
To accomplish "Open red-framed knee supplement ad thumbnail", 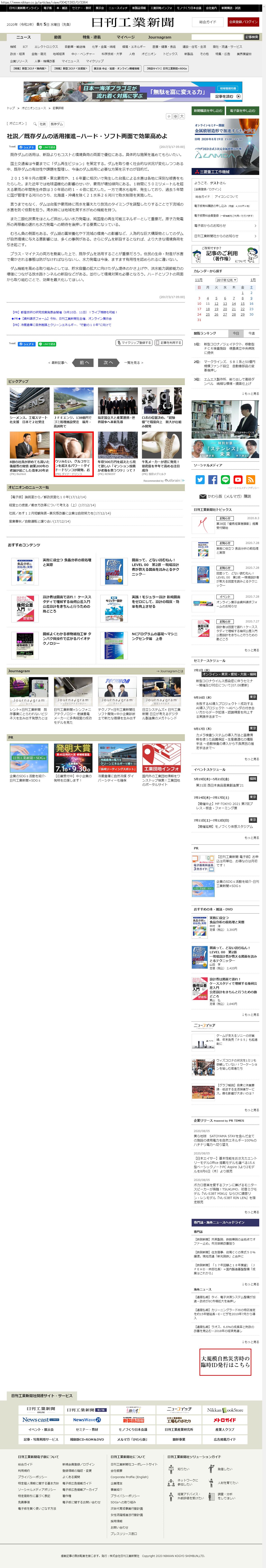I will pos(74,454).
